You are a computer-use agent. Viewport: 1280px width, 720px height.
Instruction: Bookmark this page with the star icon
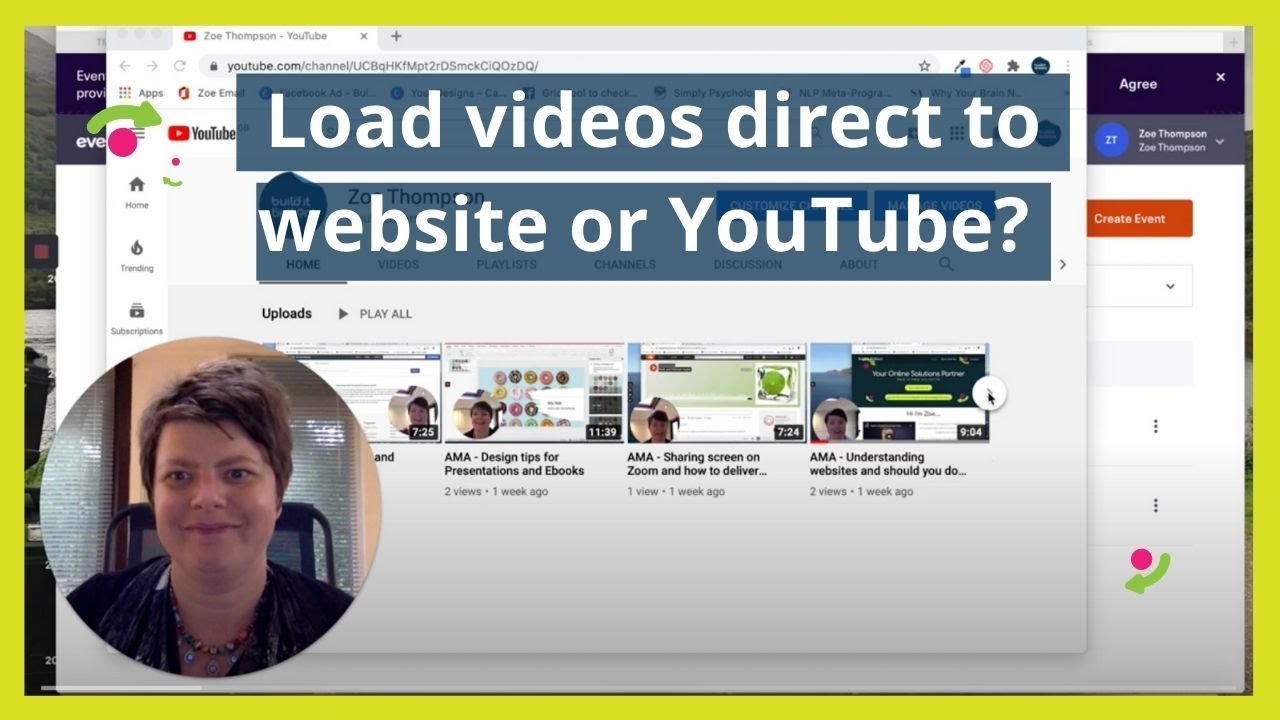[924, 66]
